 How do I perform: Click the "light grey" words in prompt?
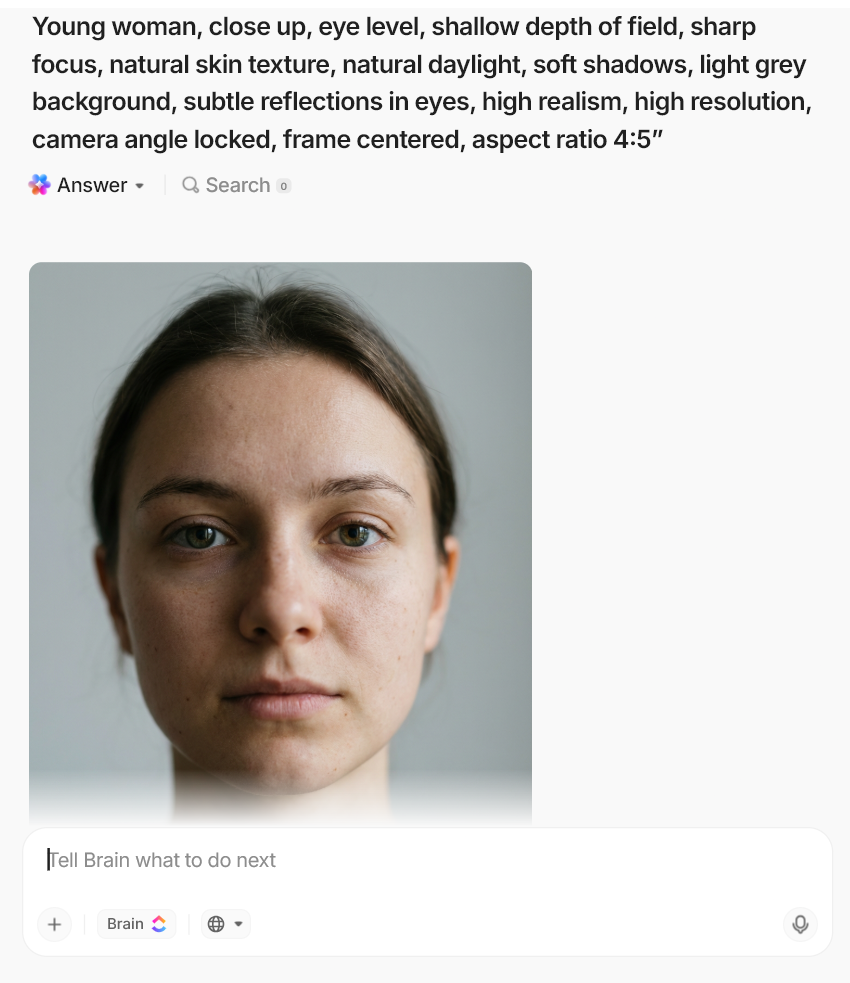[x=752, y=65]
